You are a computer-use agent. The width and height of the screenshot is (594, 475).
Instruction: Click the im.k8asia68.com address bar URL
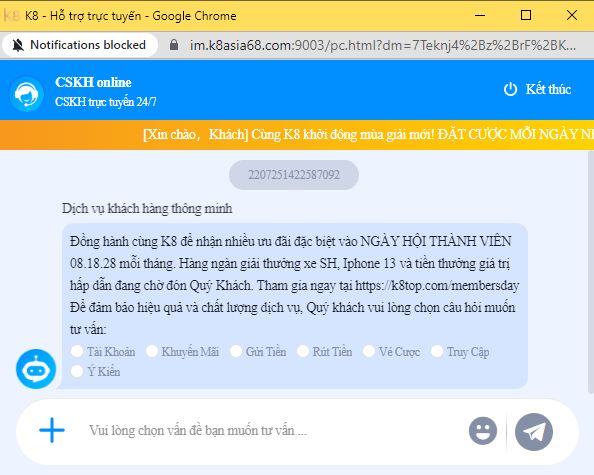383,45
